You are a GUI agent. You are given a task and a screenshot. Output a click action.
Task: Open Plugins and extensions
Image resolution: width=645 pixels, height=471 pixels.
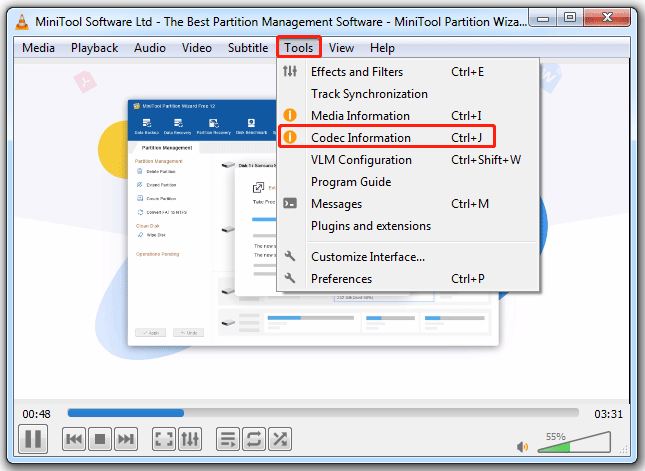coord(408,226)
